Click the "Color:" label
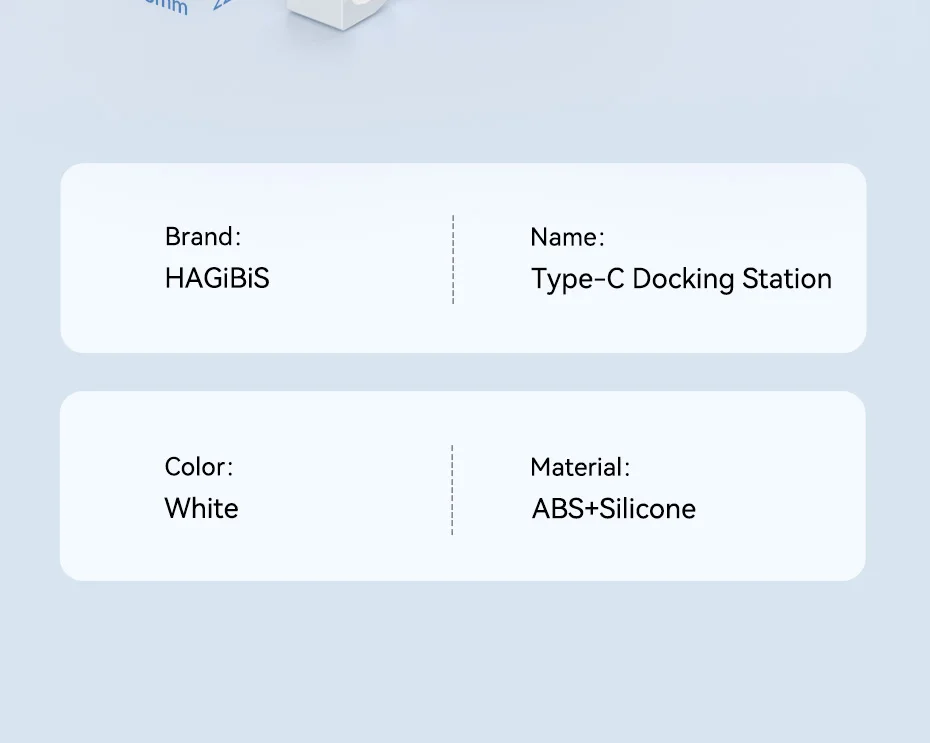Image resolution: width=930 pixels, height=743 pixels. click(x=199, y=467)
